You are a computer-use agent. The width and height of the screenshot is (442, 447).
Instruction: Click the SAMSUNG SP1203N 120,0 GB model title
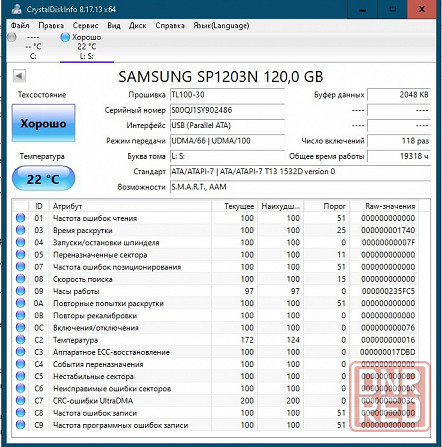[221, 77]
